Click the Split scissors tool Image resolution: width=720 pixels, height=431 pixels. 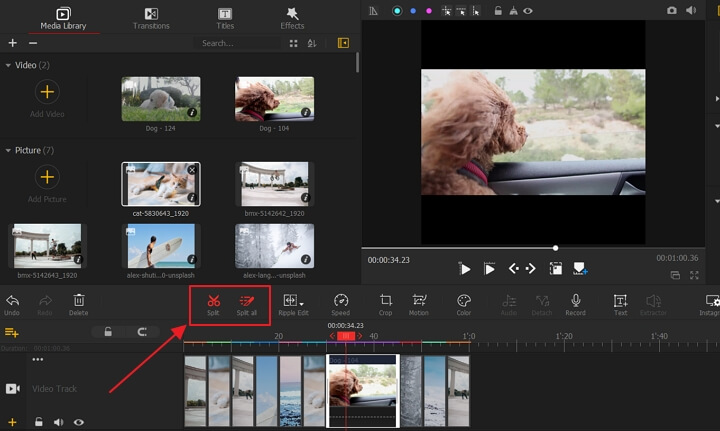213,300
